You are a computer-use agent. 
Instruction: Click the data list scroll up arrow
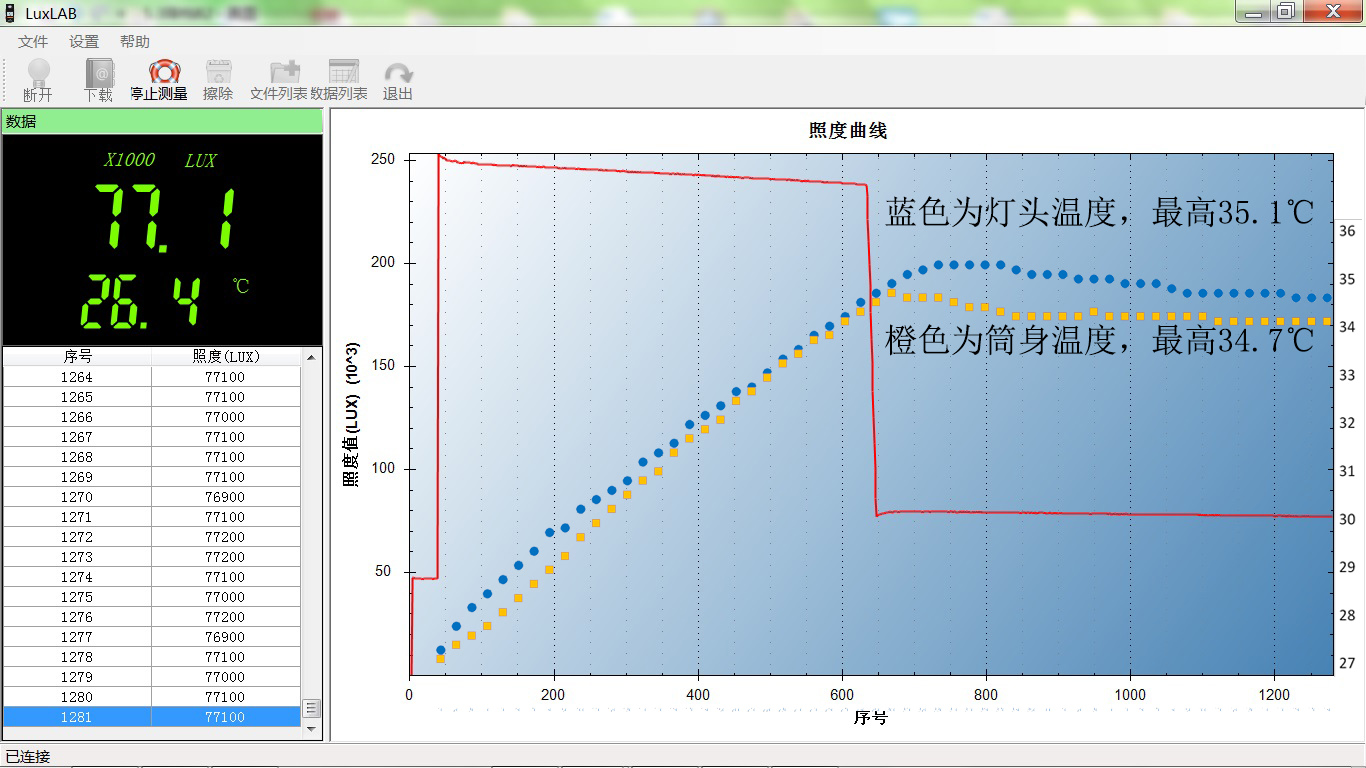[x=311, y=357]
